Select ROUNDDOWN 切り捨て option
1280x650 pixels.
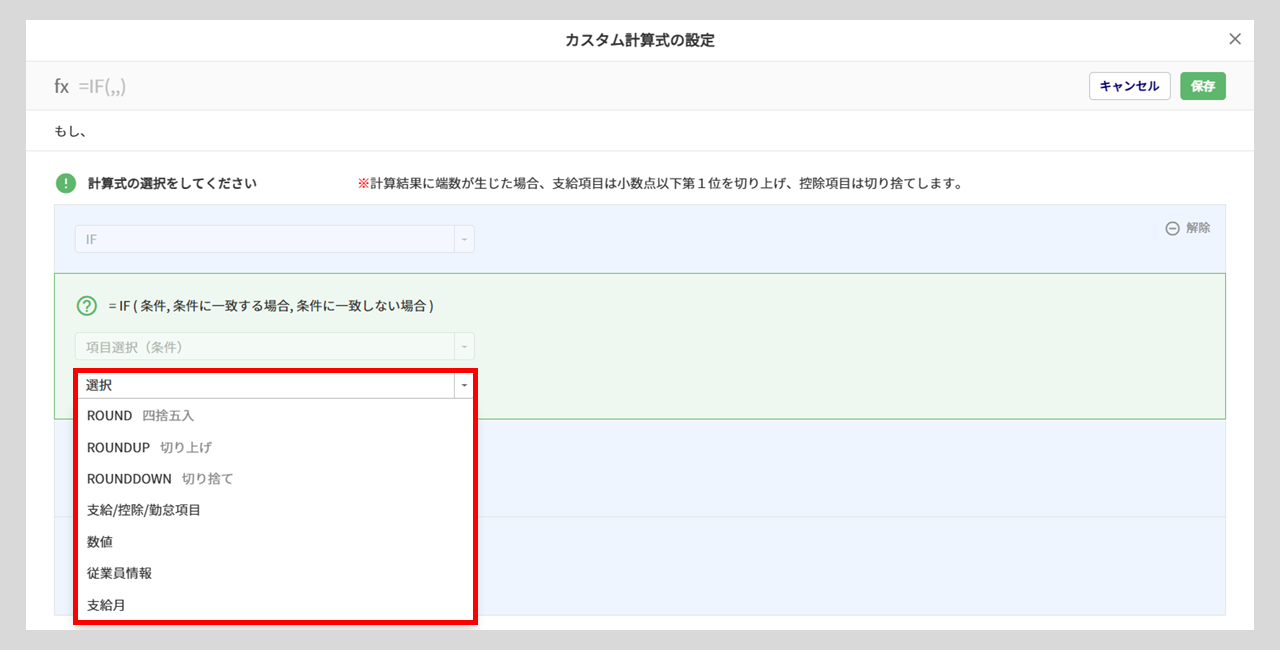click(275, 479)
